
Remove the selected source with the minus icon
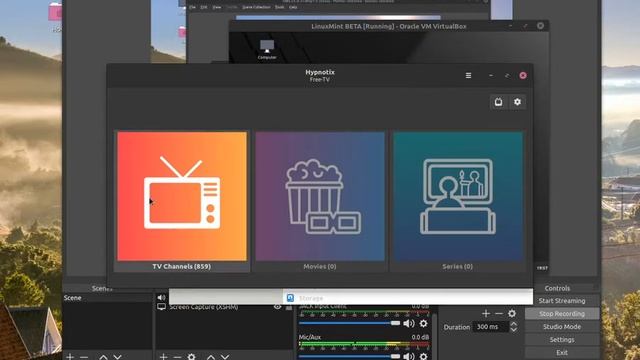[177, 356]
